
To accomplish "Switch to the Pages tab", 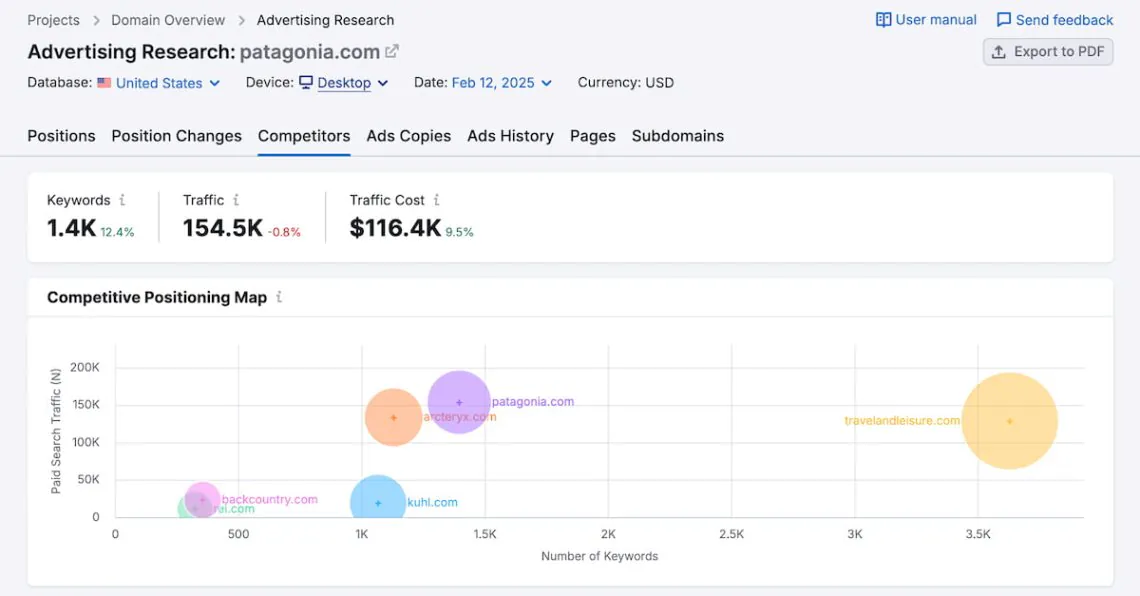I will pyautogui.click(x=593, y=136).
